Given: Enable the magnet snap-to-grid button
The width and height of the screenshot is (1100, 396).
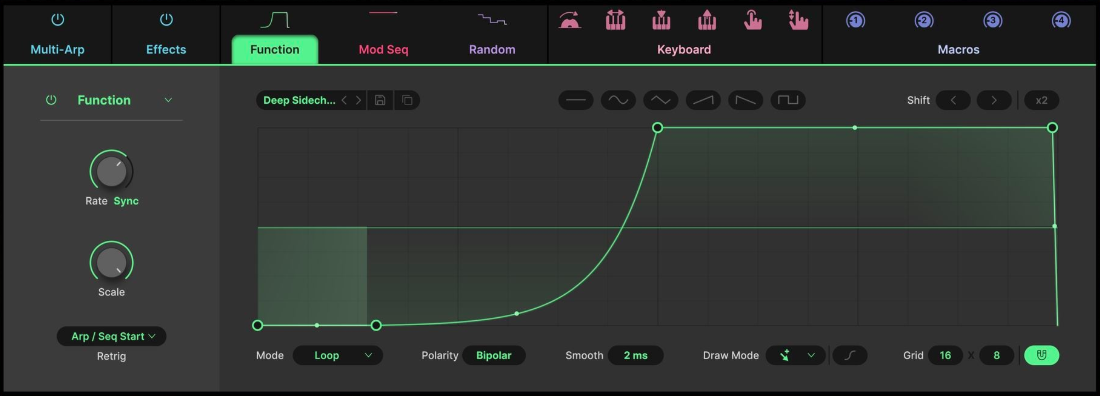Looking at the screenshot, I should (1041, 355).
